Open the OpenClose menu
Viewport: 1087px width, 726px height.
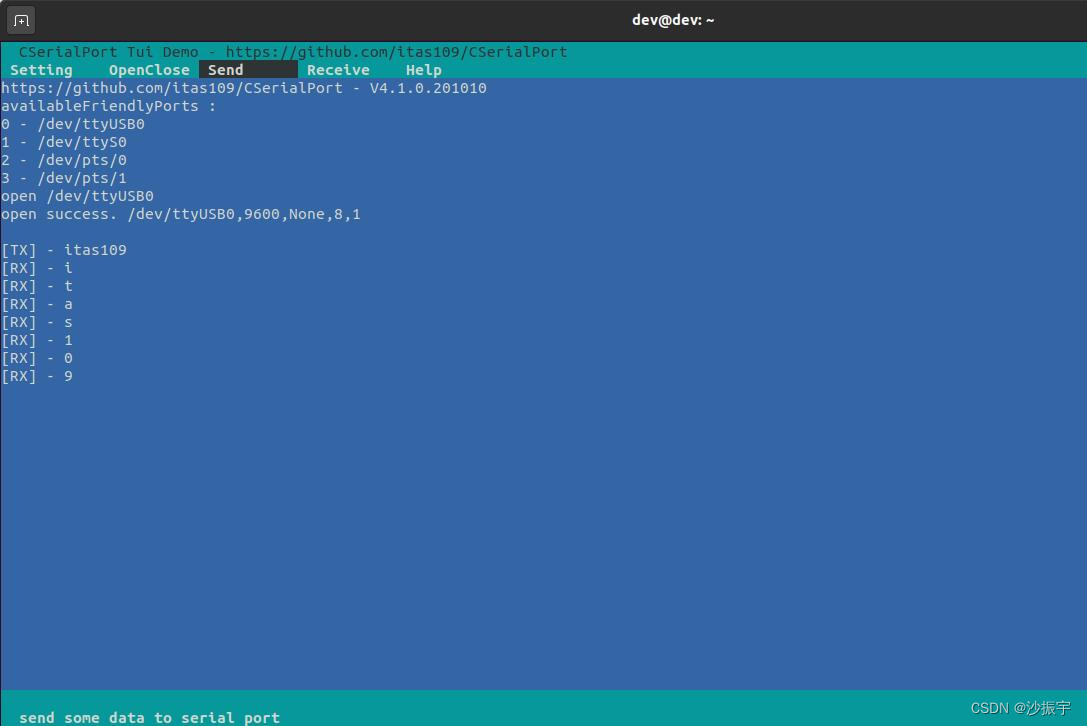click(148, 69)
